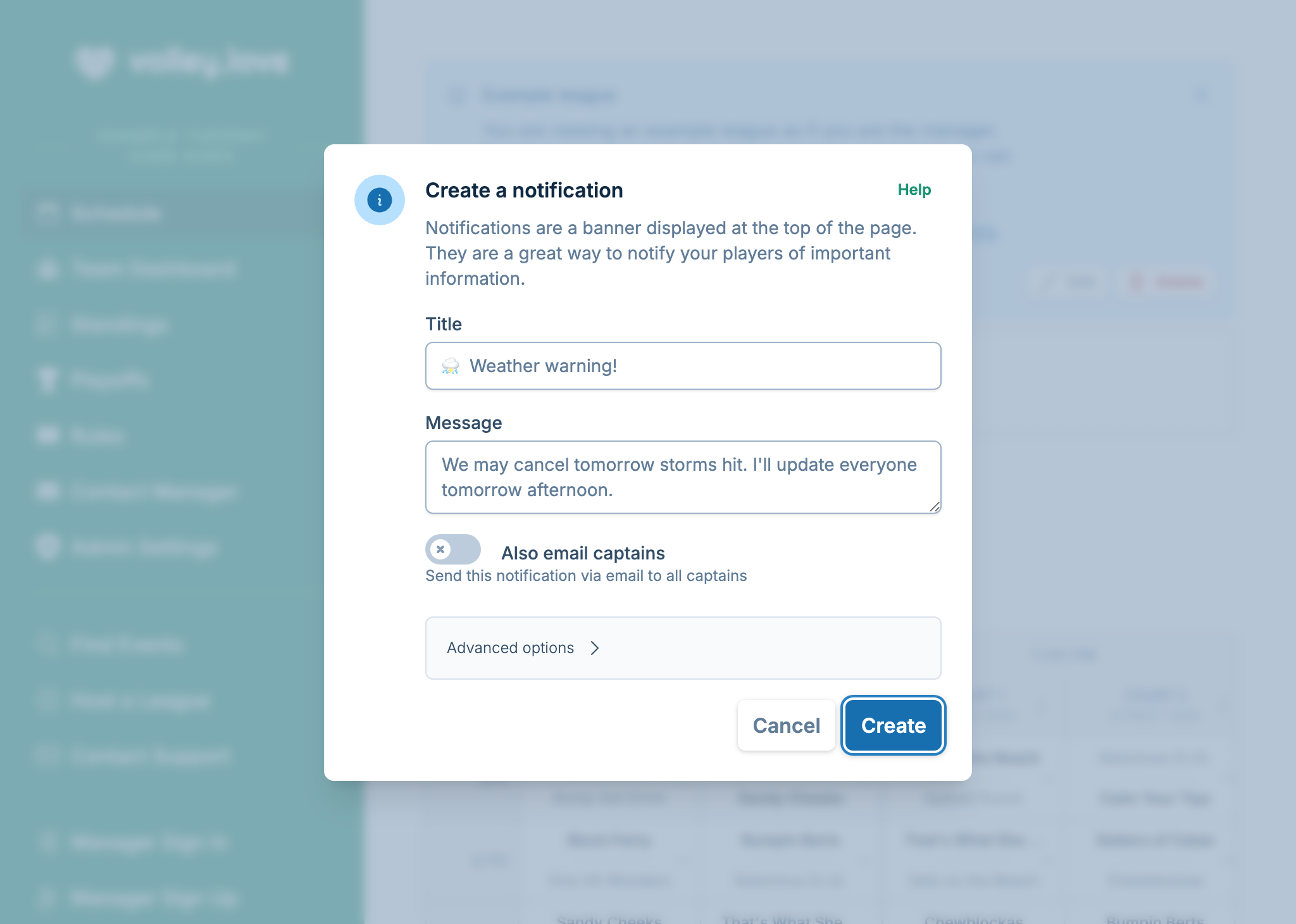This screenshot has width=1296, height=924.
Task: Click the resize handle on the Message box
Action: [x=935, y=508]
